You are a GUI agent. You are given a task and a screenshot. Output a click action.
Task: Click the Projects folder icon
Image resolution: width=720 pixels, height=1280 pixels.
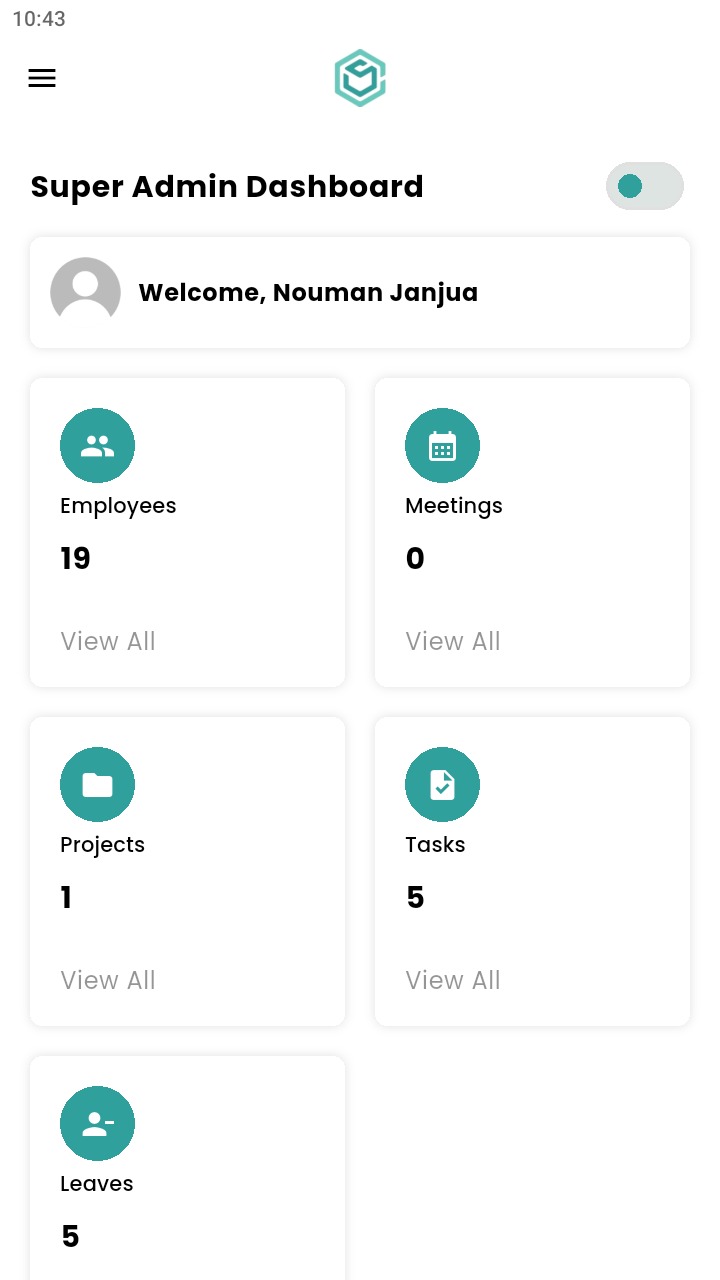(x=97, y=785)
